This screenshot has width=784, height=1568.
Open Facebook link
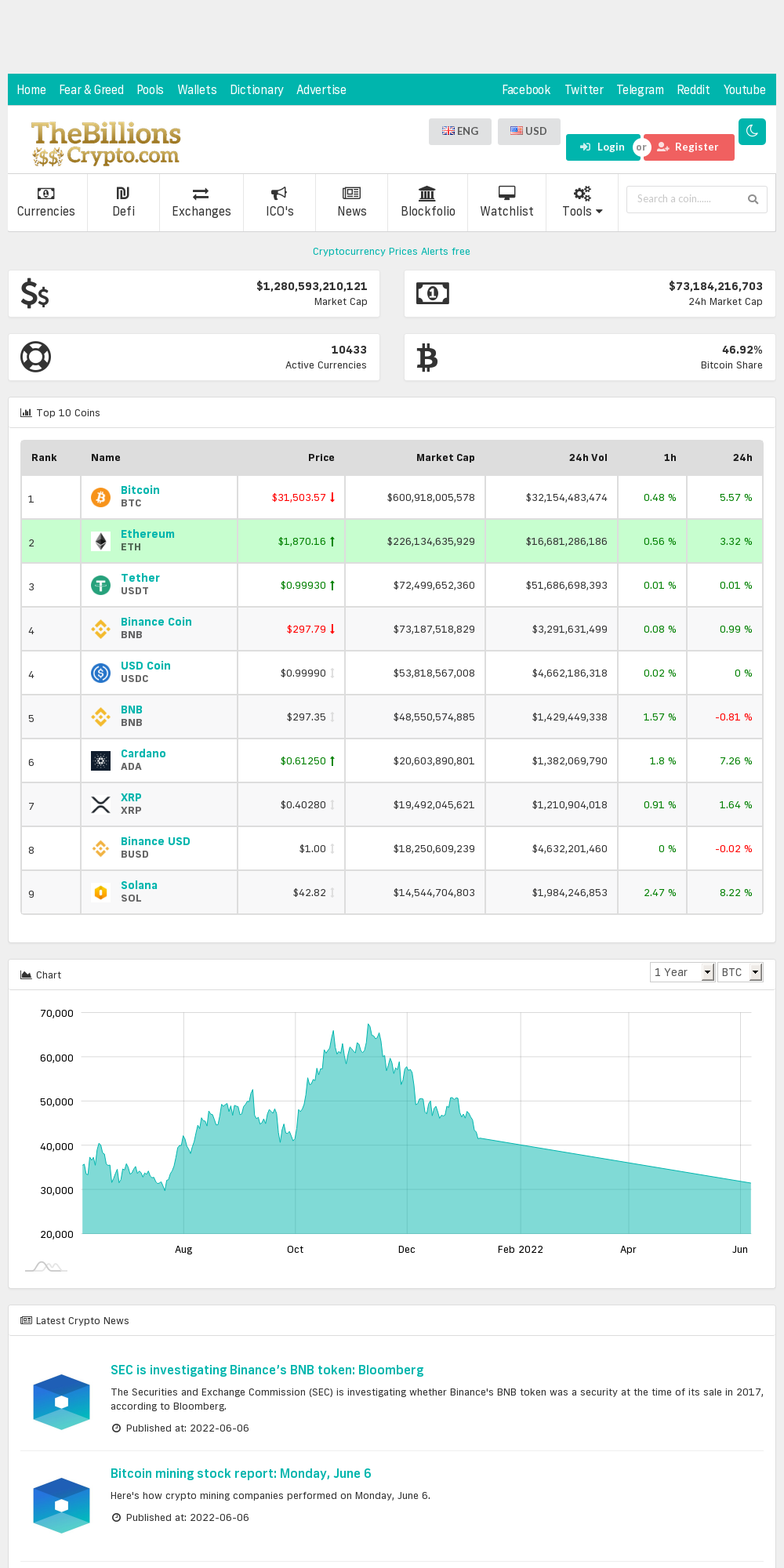point(526,90)
